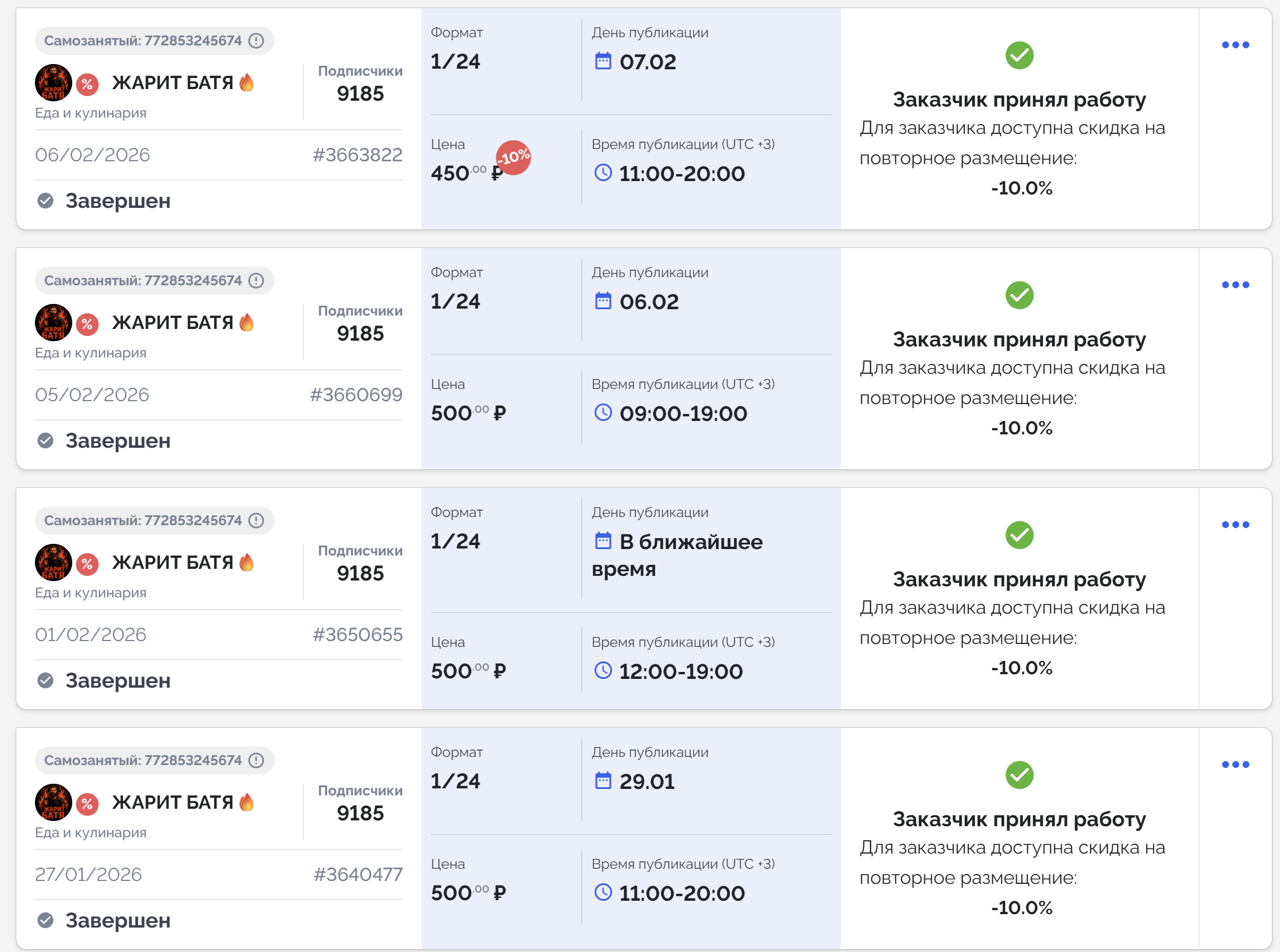The height and width of the screenshot is (952, 1280).
Task: Expand options menu for order #3650655
Action: (1235, 525)
